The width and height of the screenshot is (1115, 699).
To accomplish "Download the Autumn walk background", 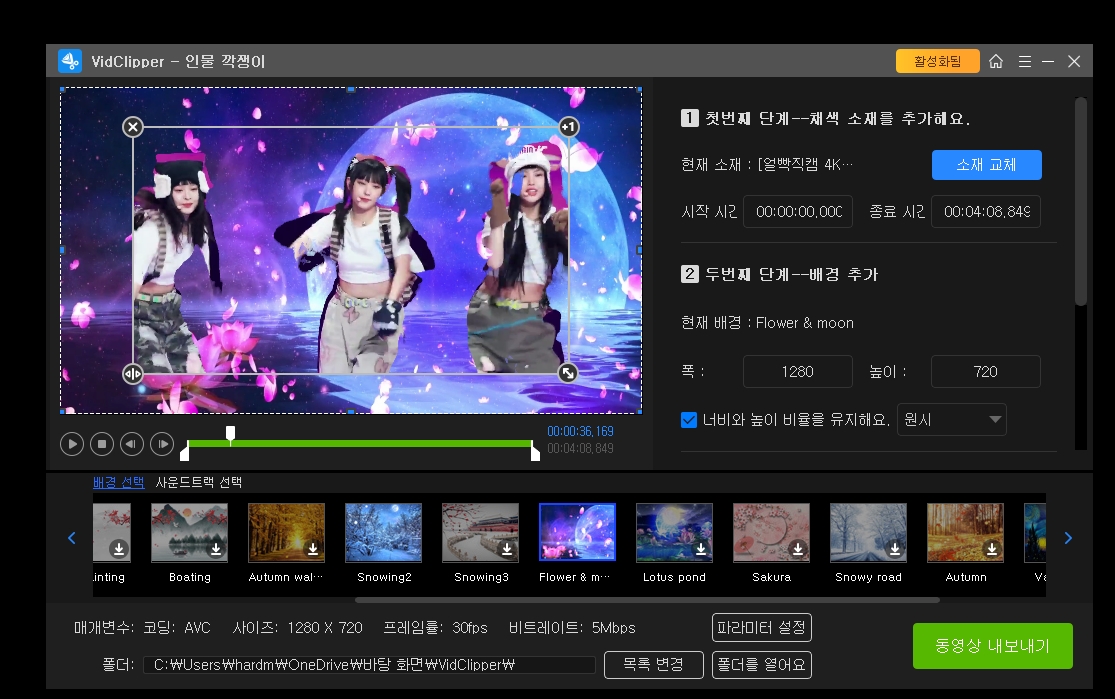I will point(313,549).
